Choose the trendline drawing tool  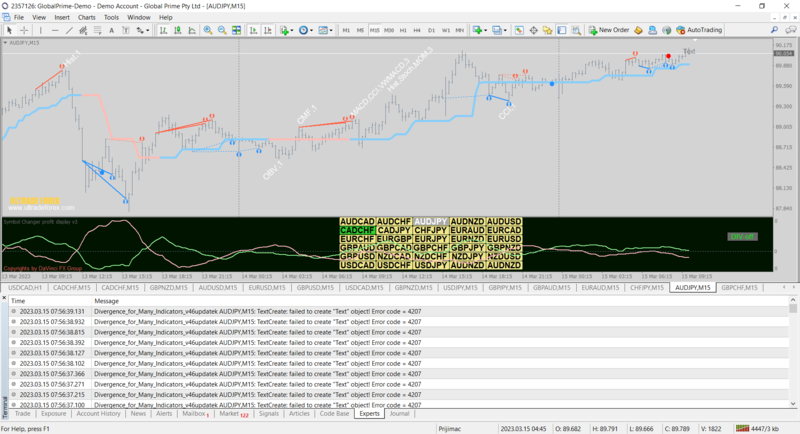[69, 31]
